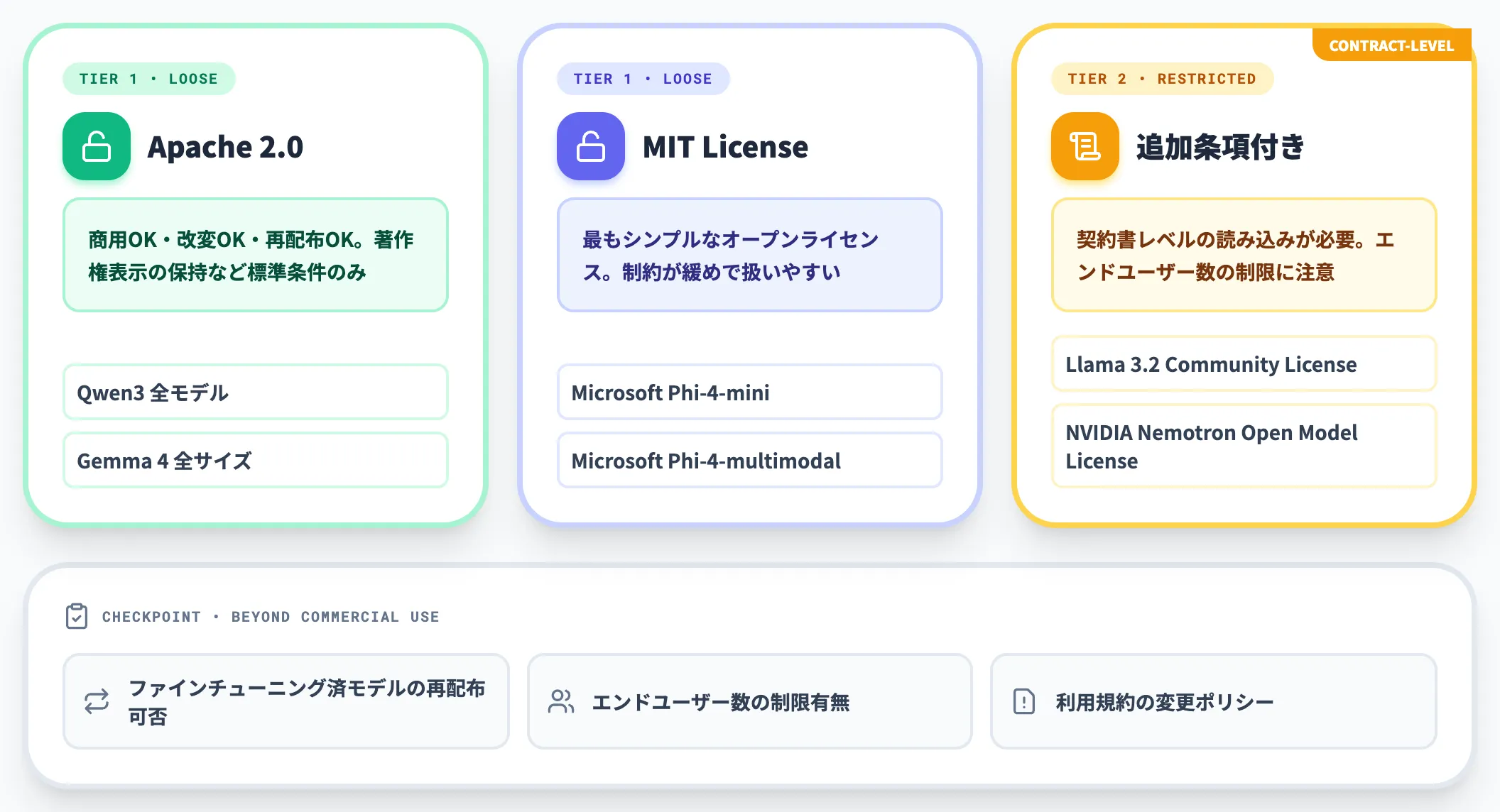This screenshot has height=812, width=1500.
Task: Click the orange scroll icon beside 追加条項付き
Action: [x=1085, y=146]
